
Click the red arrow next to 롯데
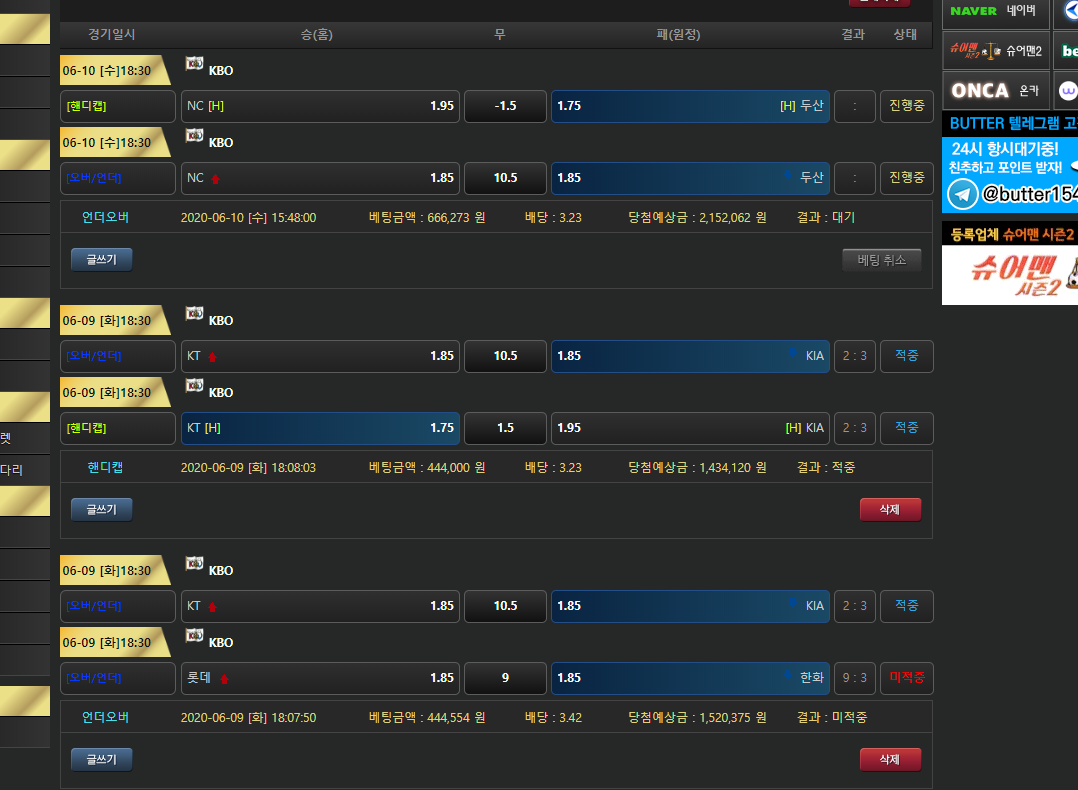coord(224,678)
